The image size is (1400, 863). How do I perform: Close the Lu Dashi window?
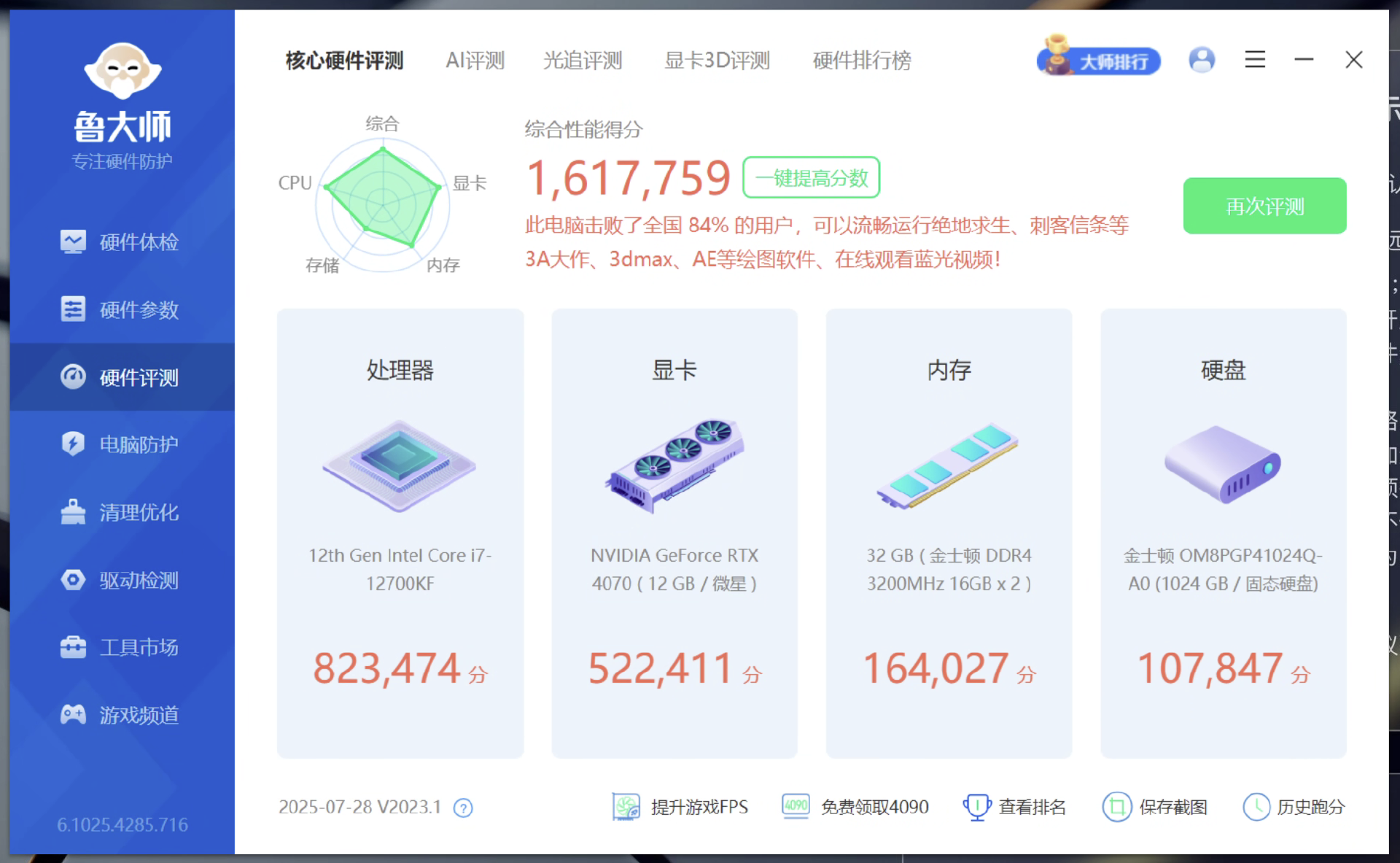pos(1354,60)
